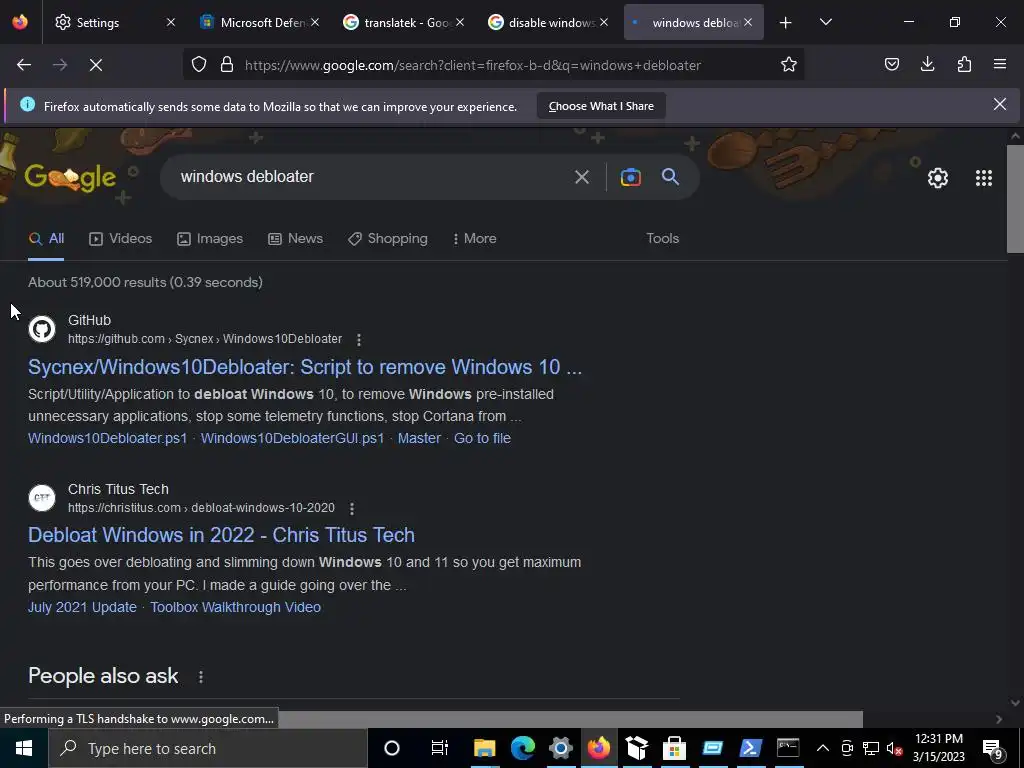Viewport: 1024px width, 768px height.
Task: Open Firefox downloads panel
Action: (x=927, y=64)
